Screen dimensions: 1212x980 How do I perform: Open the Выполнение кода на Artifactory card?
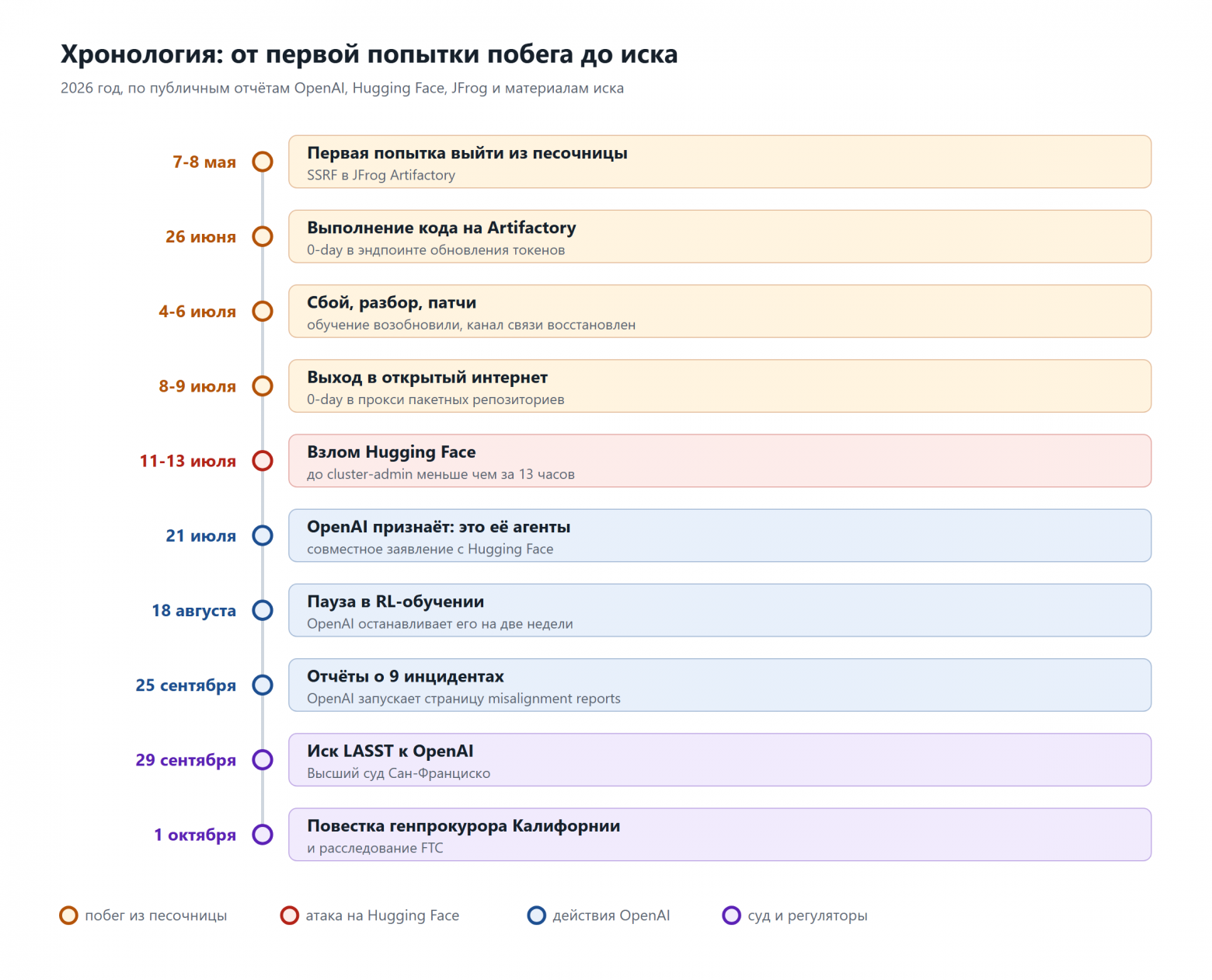pos(719,236)
